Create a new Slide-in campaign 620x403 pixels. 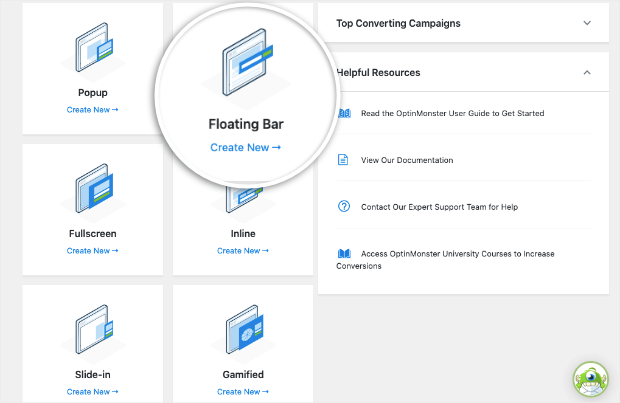point(93,392)
